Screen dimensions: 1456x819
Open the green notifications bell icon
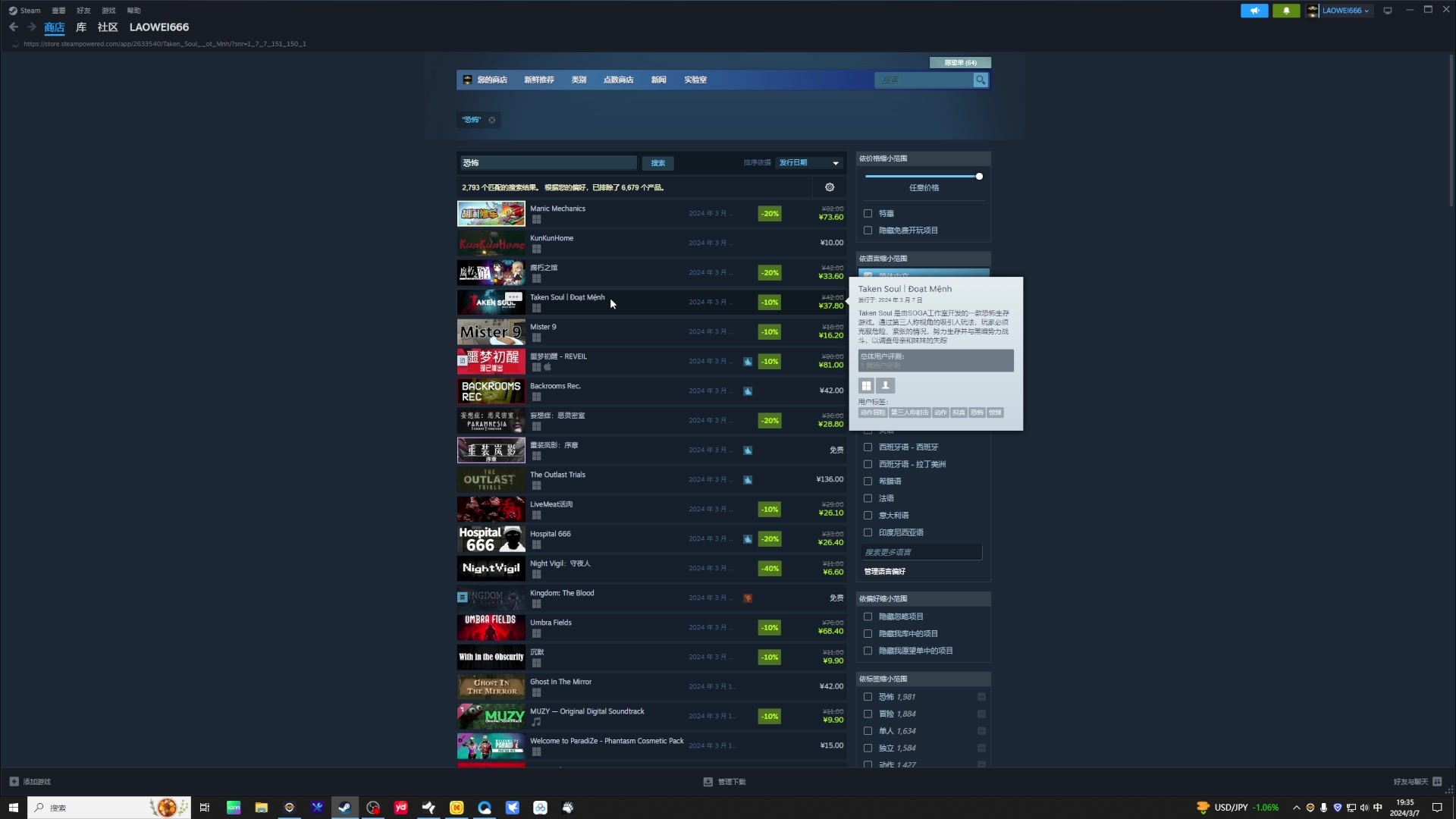click(1286, 11)
